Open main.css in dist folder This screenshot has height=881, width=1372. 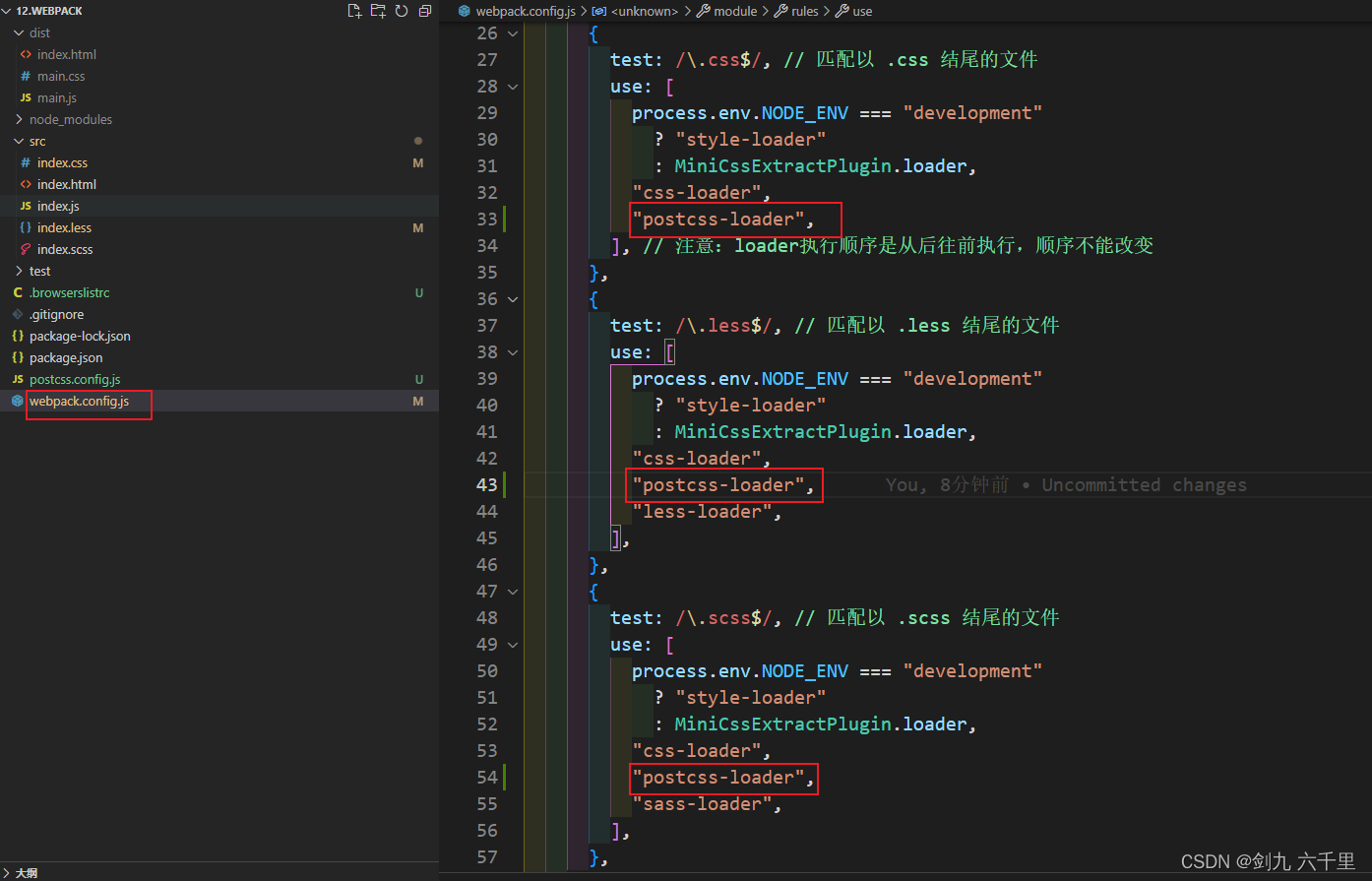(61, 76)
